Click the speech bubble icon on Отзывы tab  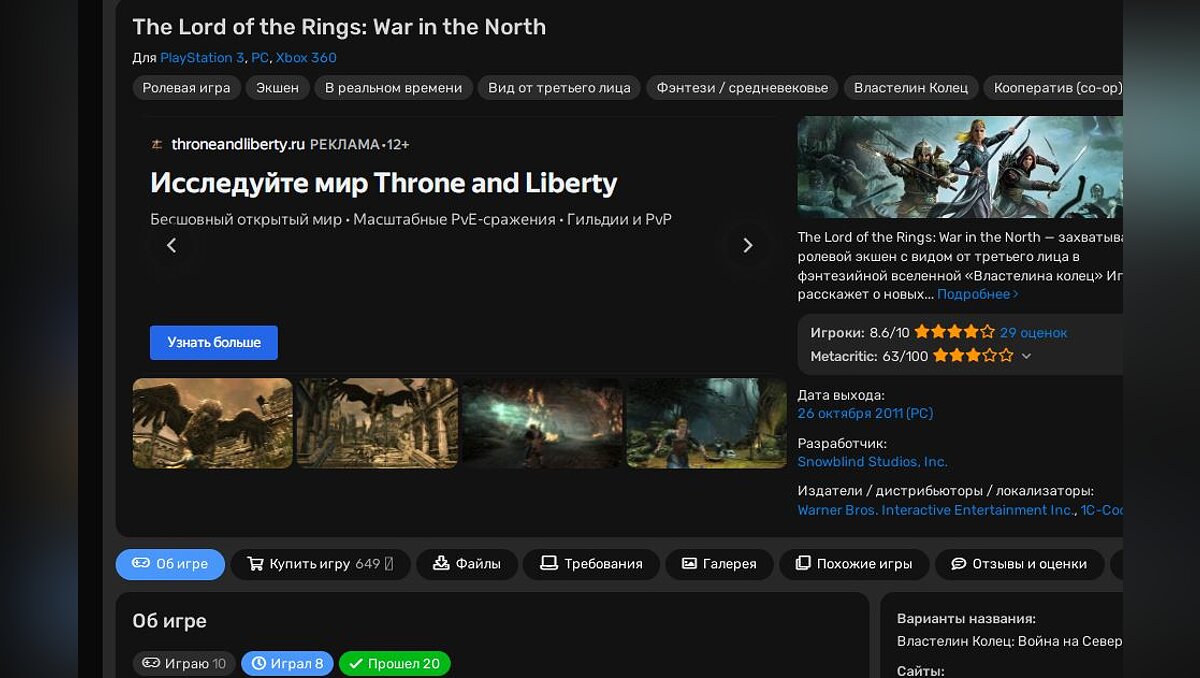pos(958,564)
